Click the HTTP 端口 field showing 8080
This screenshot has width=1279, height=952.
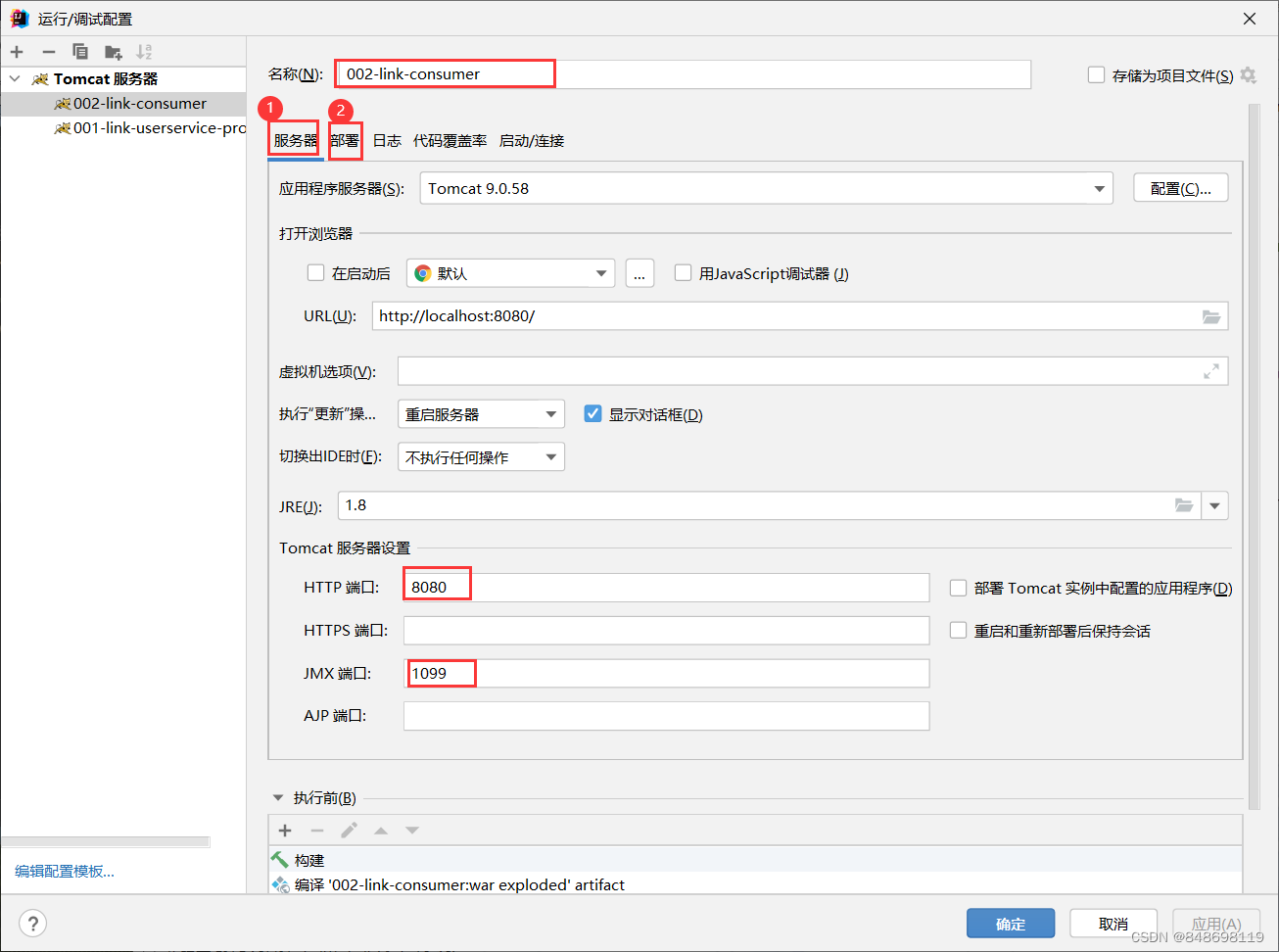(666, 588)
